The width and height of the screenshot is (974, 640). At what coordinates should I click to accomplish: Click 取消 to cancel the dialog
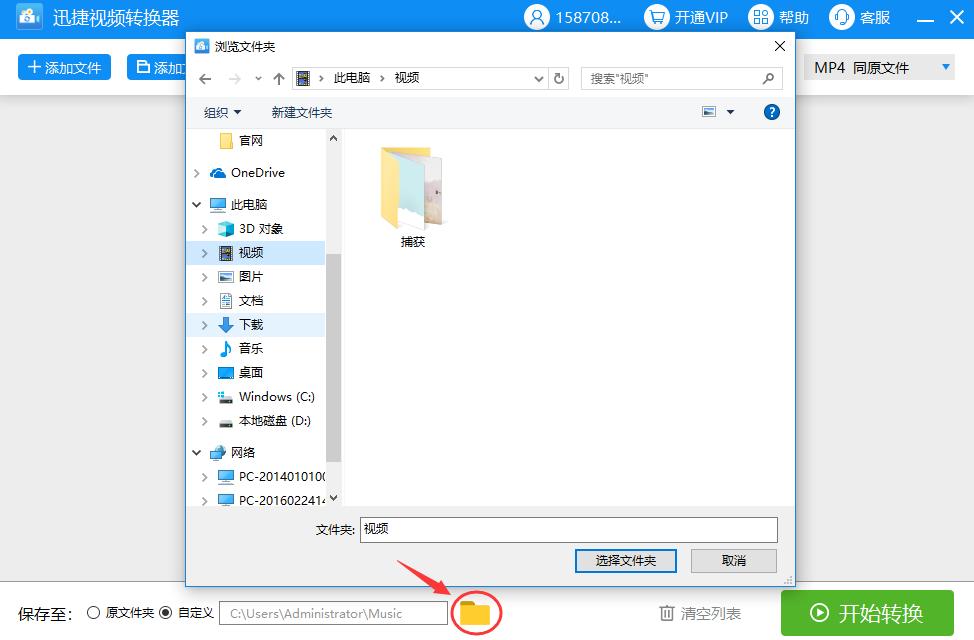click(734, 560)
